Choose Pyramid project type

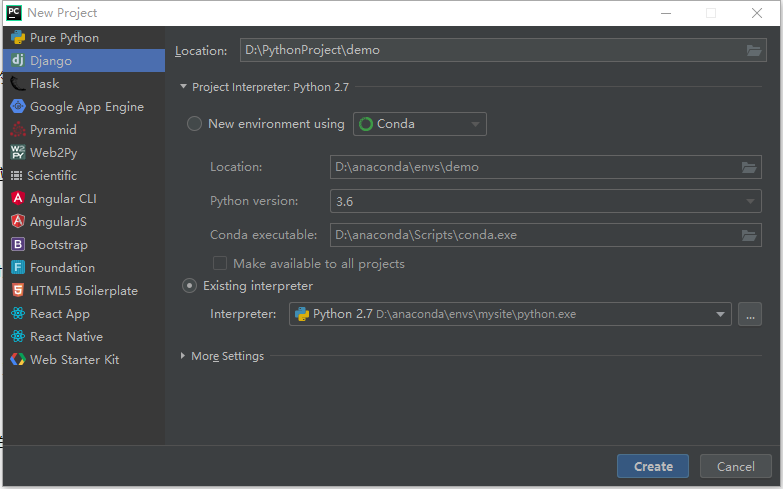[84, 129]
